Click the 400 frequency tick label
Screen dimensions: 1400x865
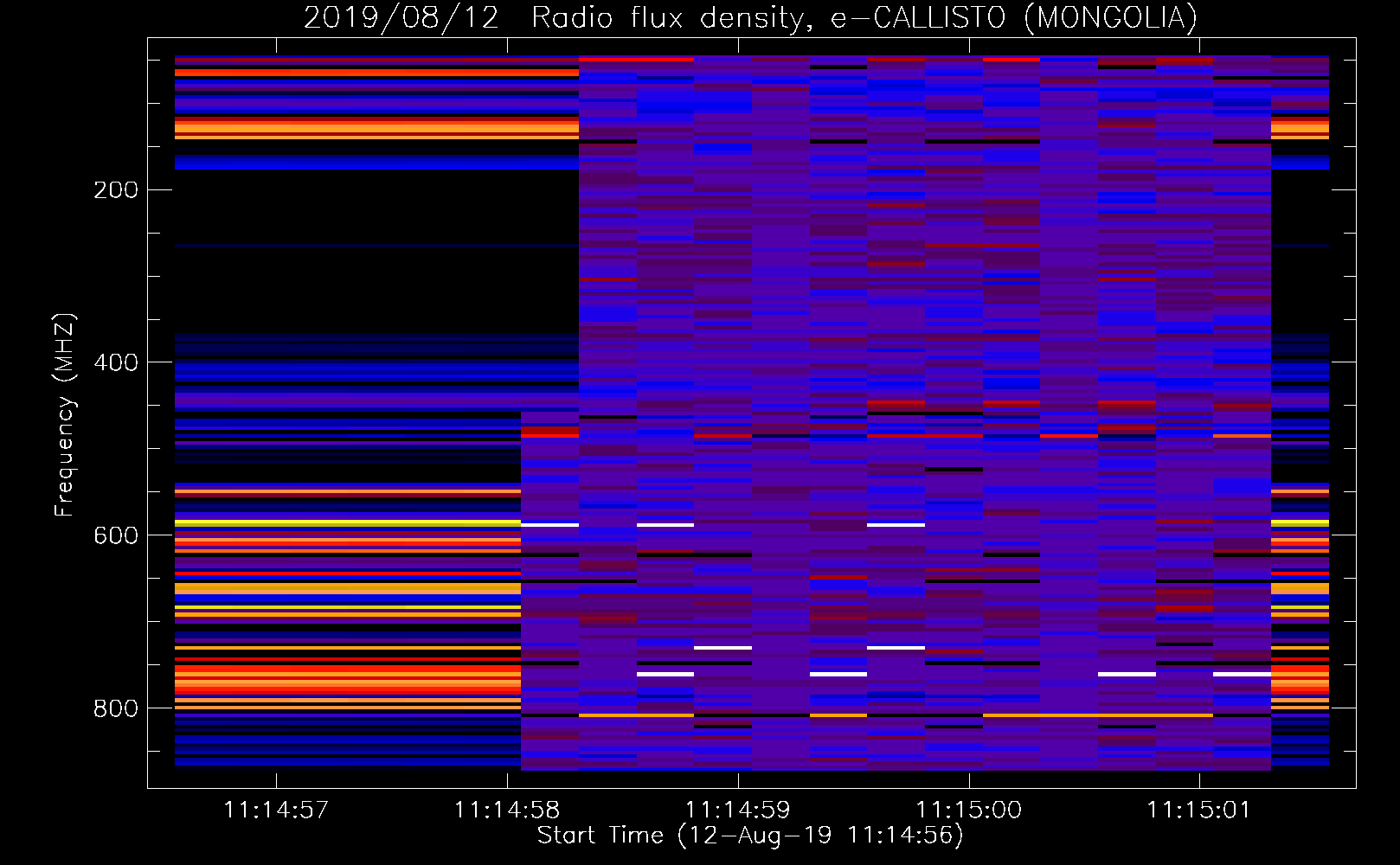[x=116, y=362]
